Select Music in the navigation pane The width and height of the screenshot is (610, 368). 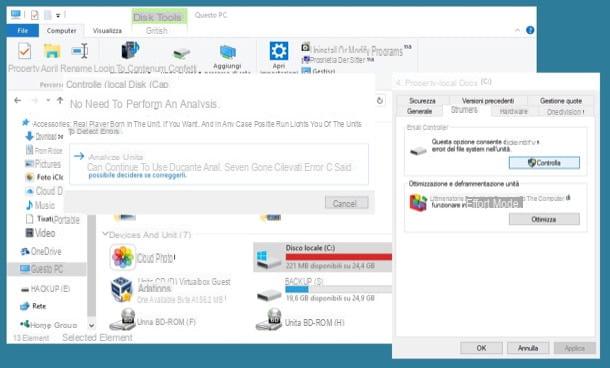(40, 205)
